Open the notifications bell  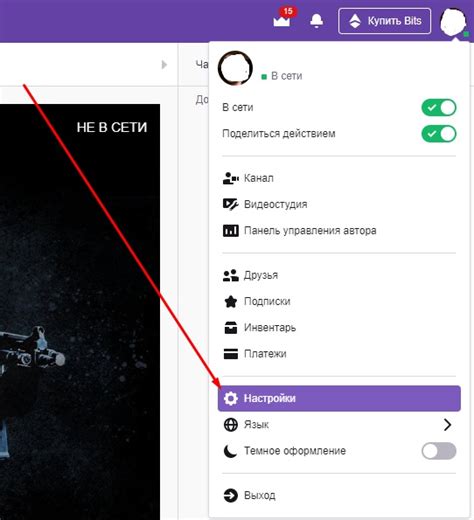pyautogui.click(x=316, y=21)
